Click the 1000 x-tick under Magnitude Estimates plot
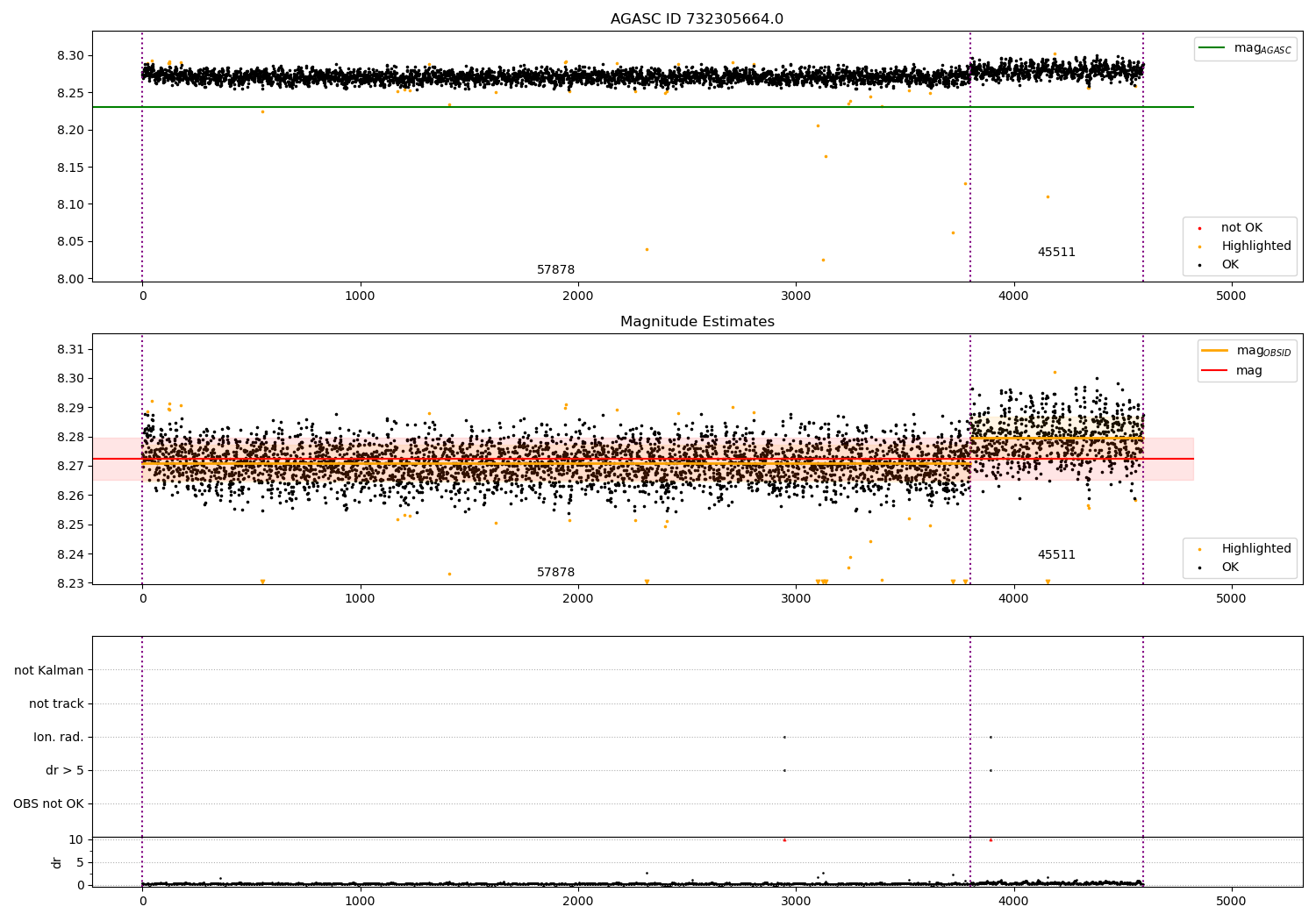Image resolution: width=1316 pixels, height=921 pixels. [361, 598]
